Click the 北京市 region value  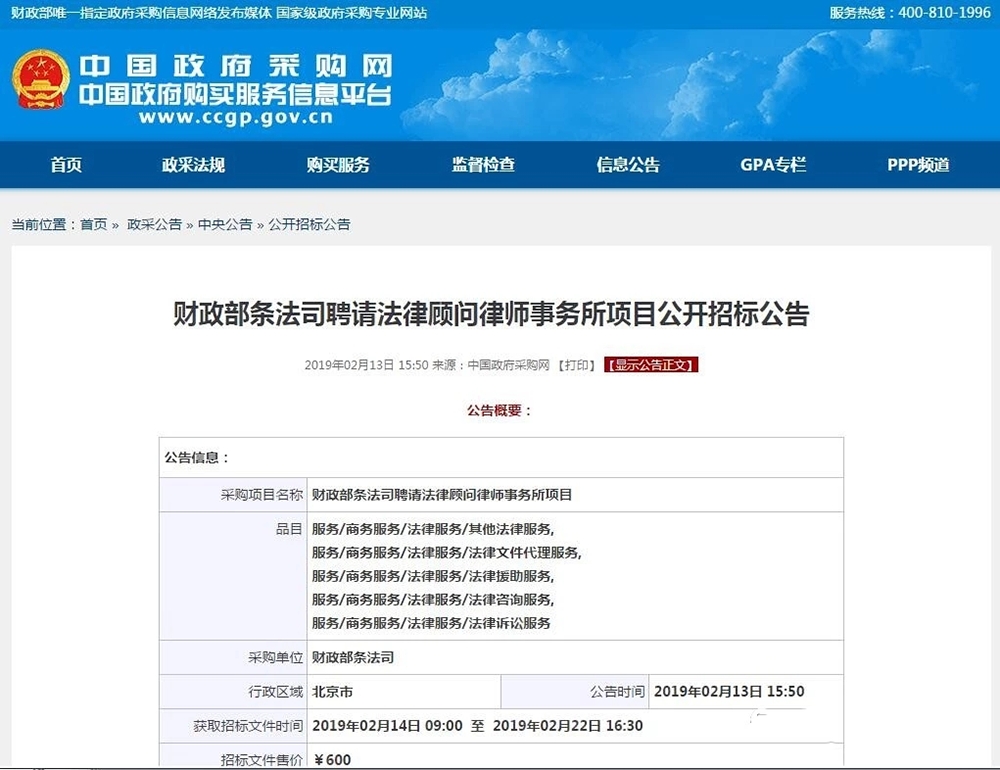(x=332, y=692)
